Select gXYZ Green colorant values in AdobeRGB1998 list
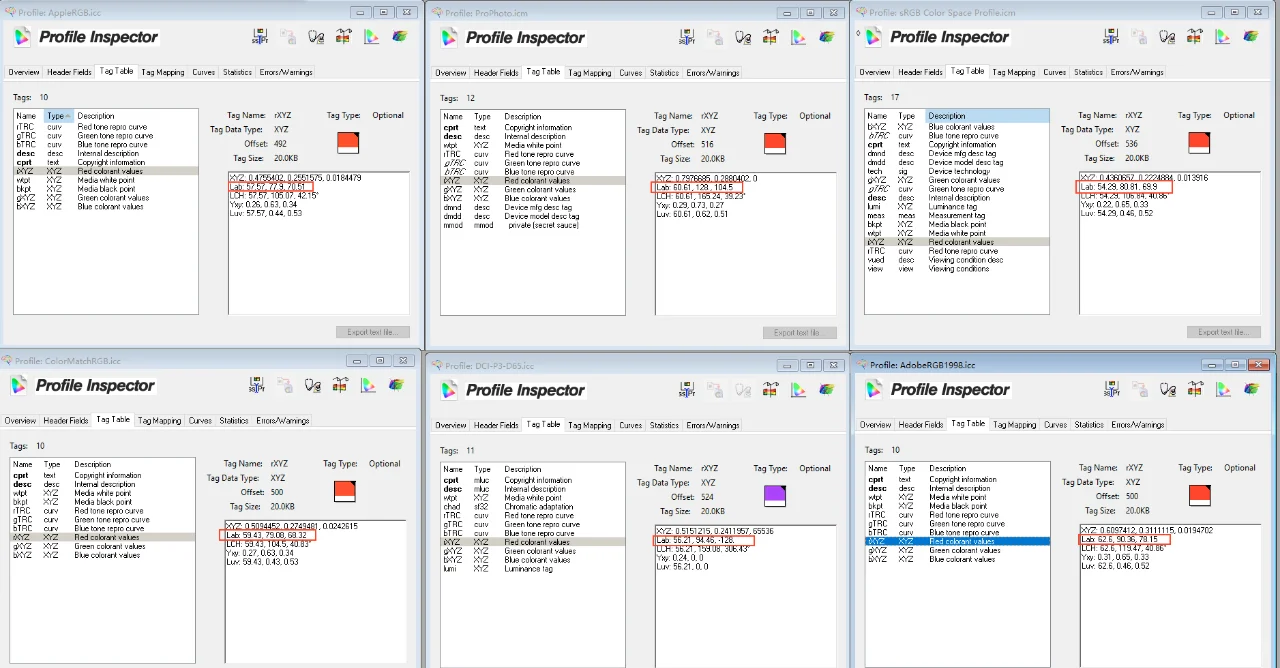The height and width of the screenshot is (668, 1280). (957, 550)
